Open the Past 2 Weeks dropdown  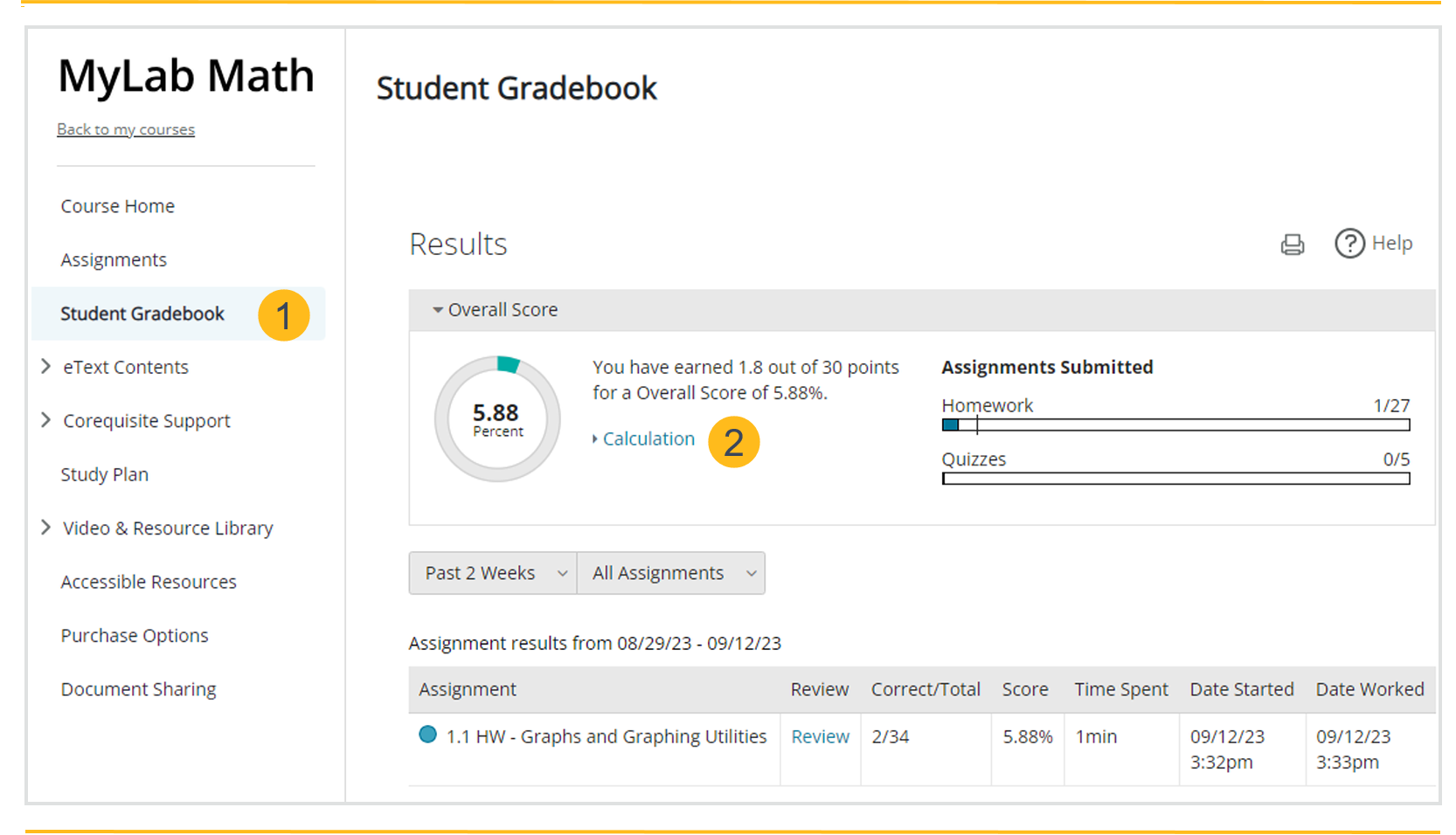pos(493,573)
